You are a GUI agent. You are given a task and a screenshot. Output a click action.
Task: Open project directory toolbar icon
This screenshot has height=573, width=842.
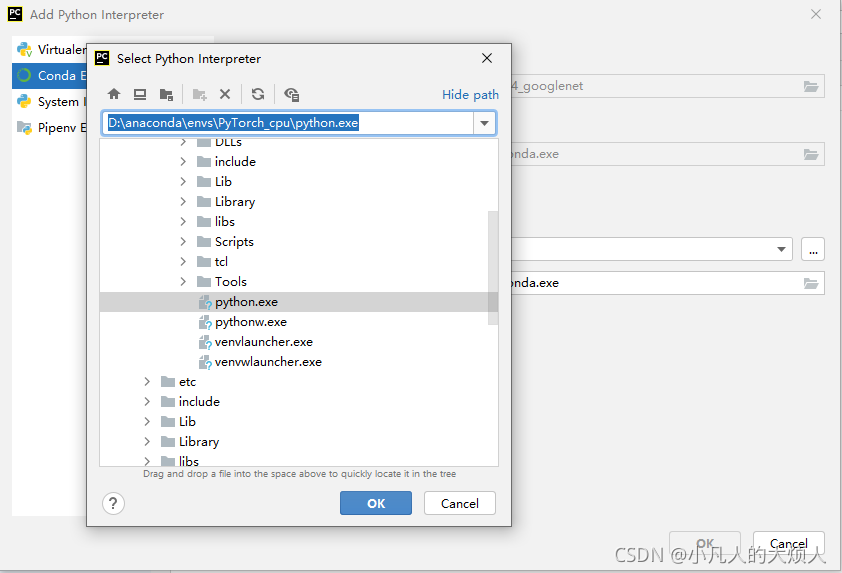[166, 95]
